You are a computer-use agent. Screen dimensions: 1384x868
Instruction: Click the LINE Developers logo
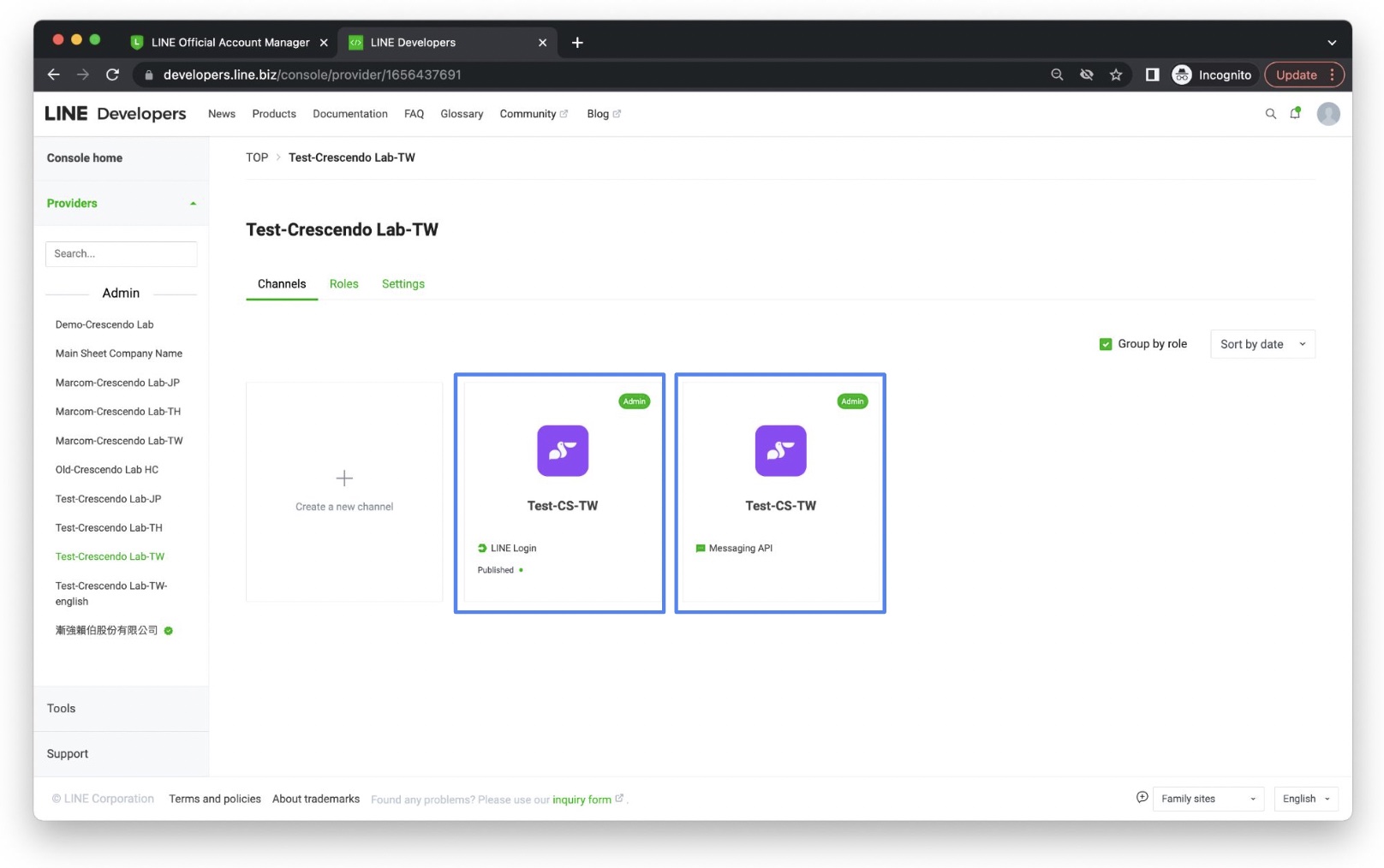pyautogui.click(x=115, y=113)
